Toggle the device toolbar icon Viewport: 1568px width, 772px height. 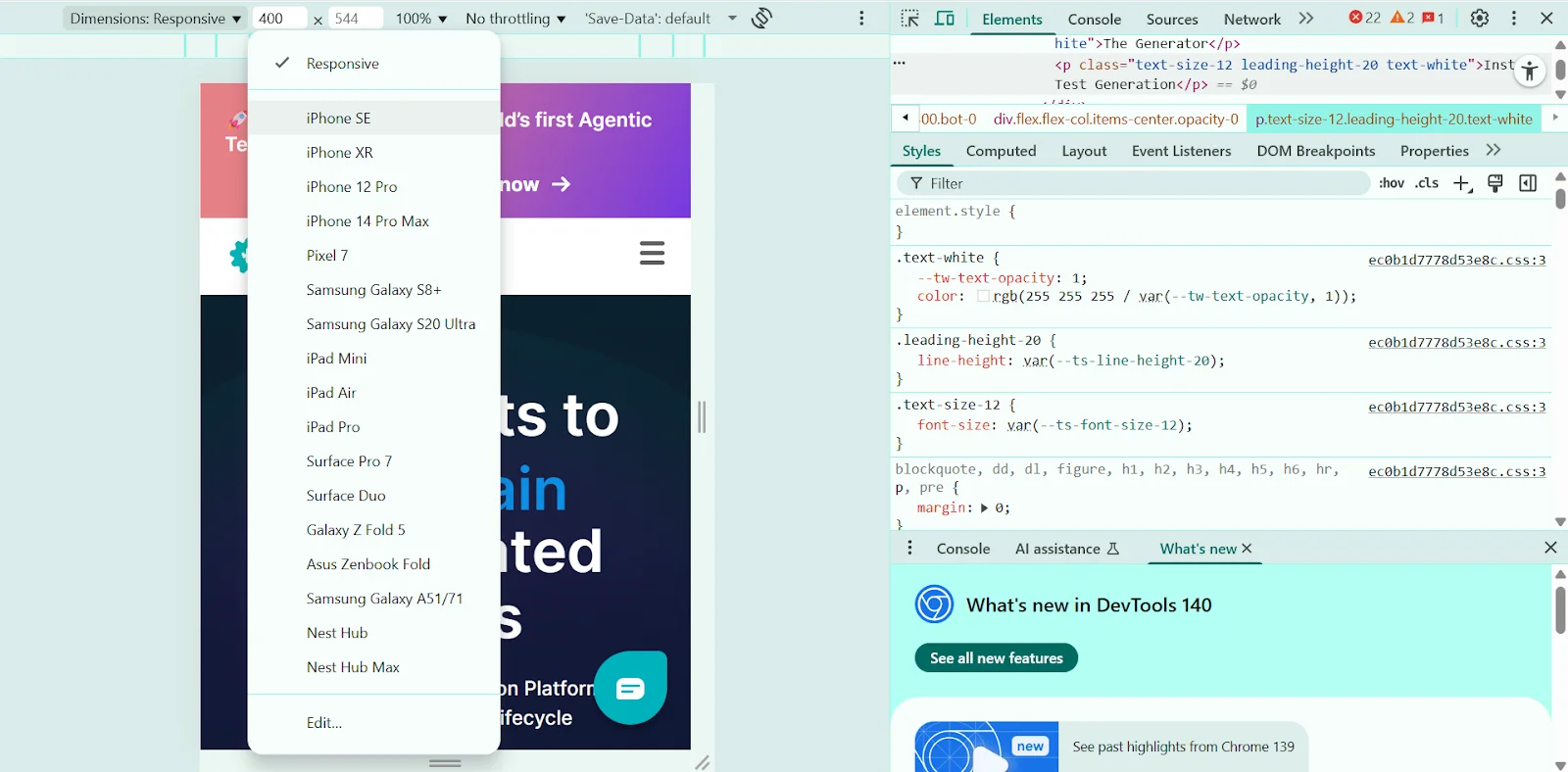[x=945, y=18]
